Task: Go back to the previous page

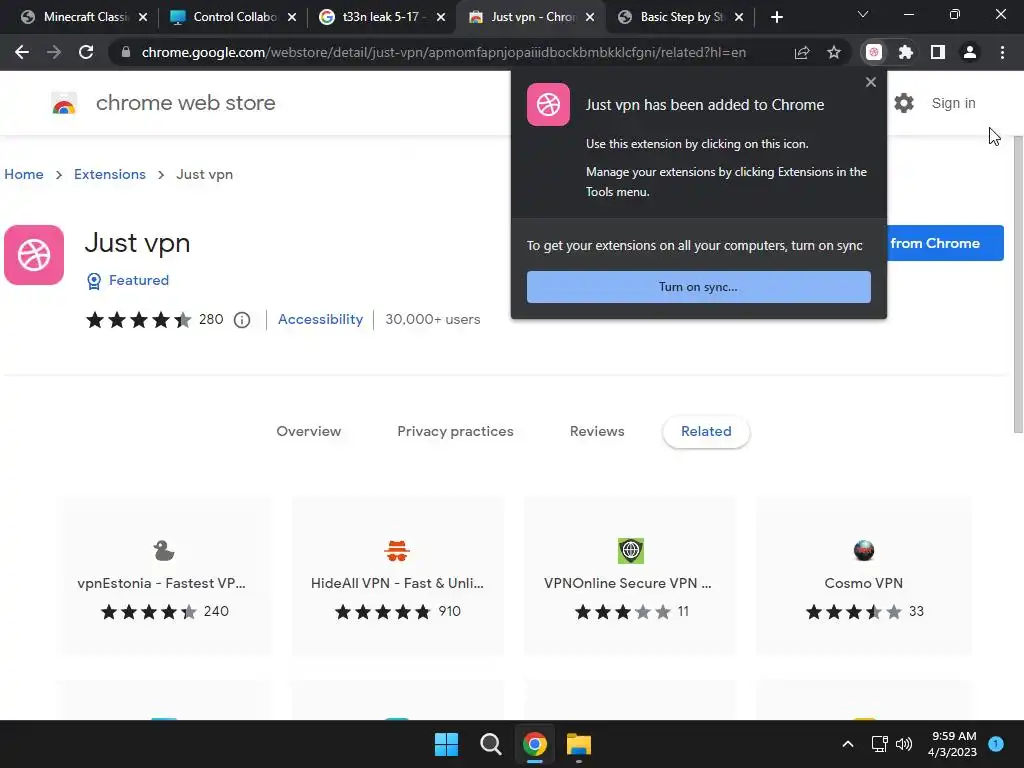Action: pos(22,52)
